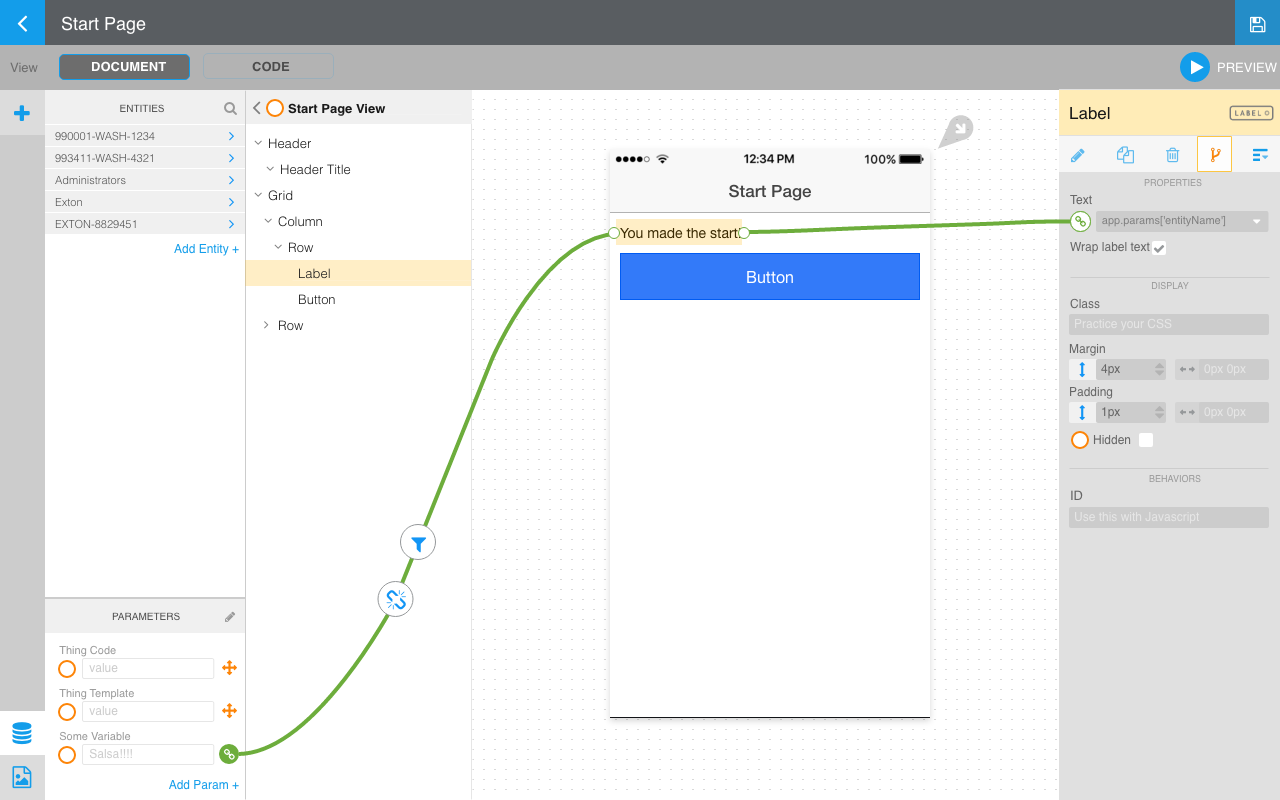The image size is (1280, 800).
Task: Collapse the expanded Row tree node
Action: pos(278,247)
